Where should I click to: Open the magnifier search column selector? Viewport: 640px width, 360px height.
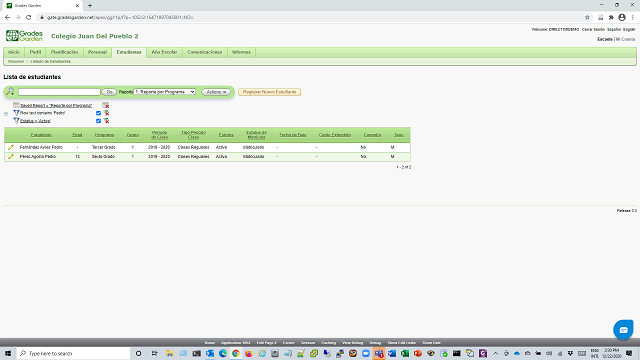[x=10, y=91]
